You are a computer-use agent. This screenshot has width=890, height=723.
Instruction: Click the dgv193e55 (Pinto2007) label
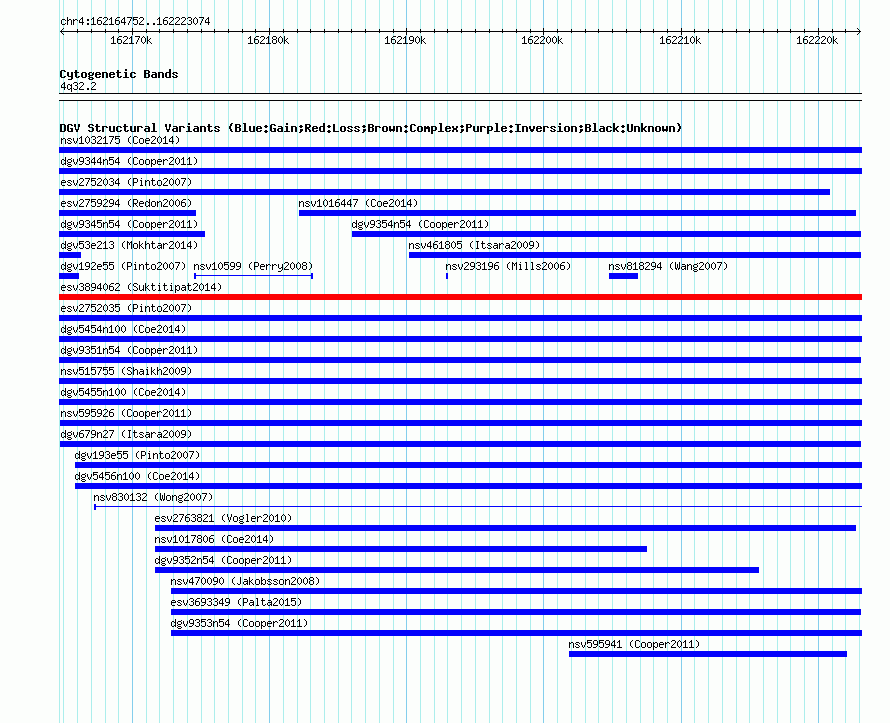pos(137,455)
